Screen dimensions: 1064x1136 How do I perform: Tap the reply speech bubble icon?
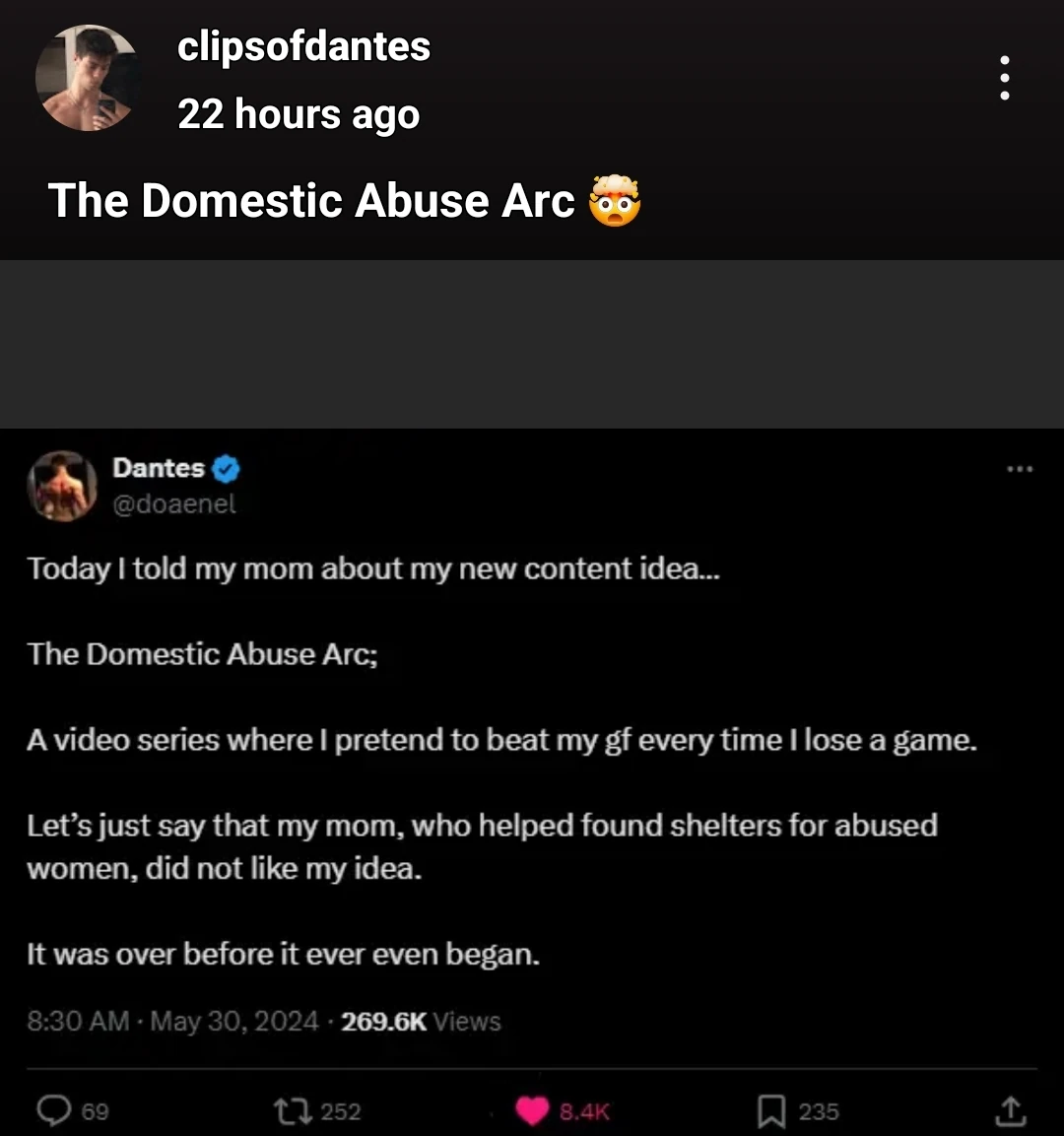53,1111
